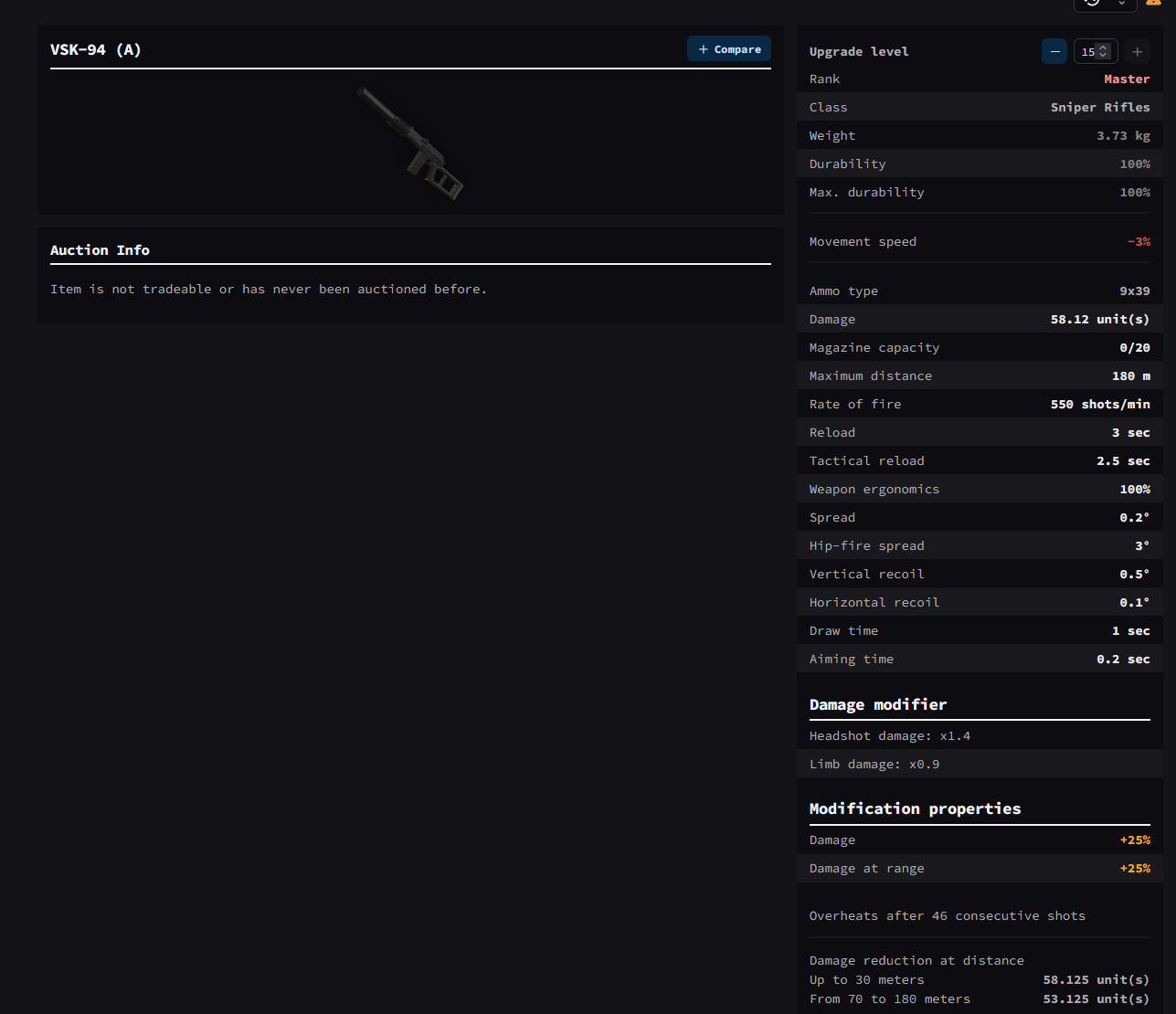Click the '0.5°' vertical recoil value

[1135, 575]
